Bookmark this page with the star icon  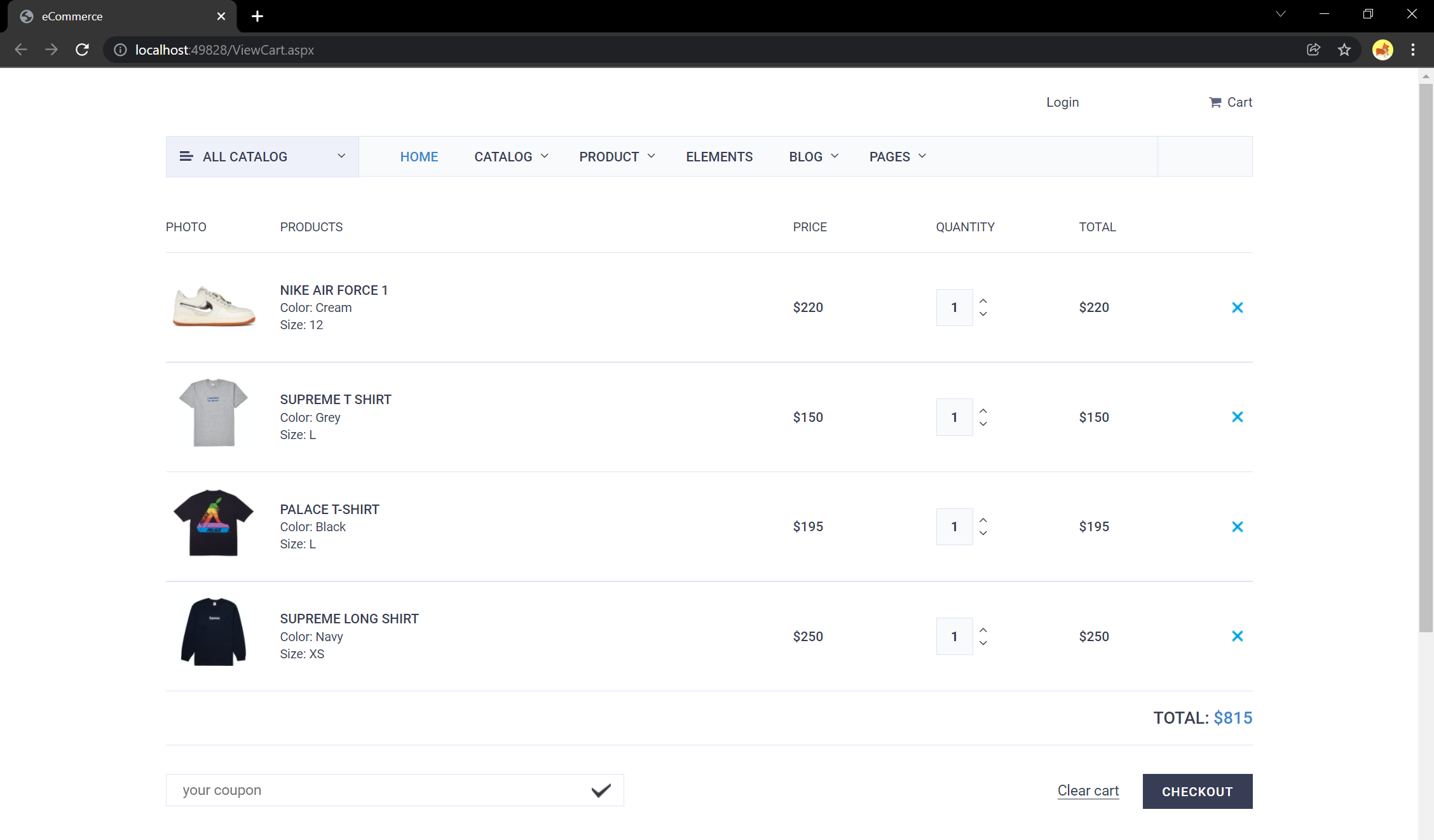click(x=1344, y=50)
